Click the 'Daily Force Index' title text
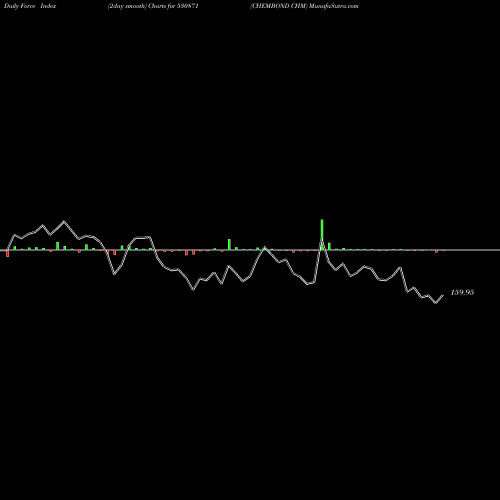 (30, 6)
